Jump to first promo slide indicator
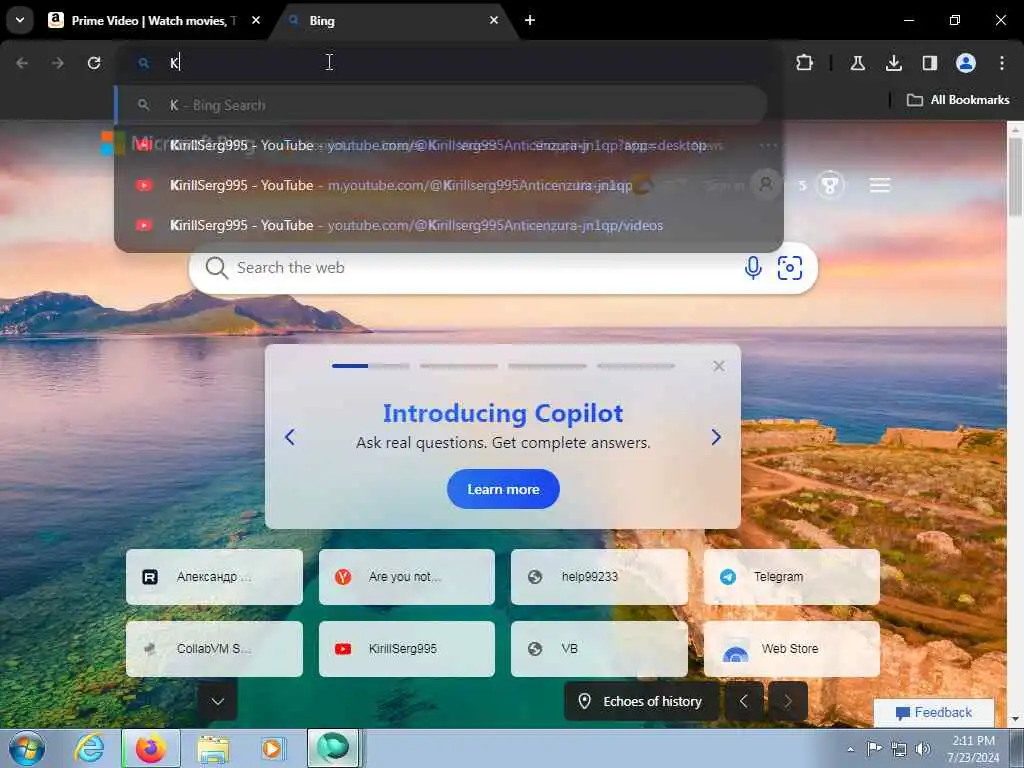The height and width of the screenshot is (768, 1024). tap(370, 366)
